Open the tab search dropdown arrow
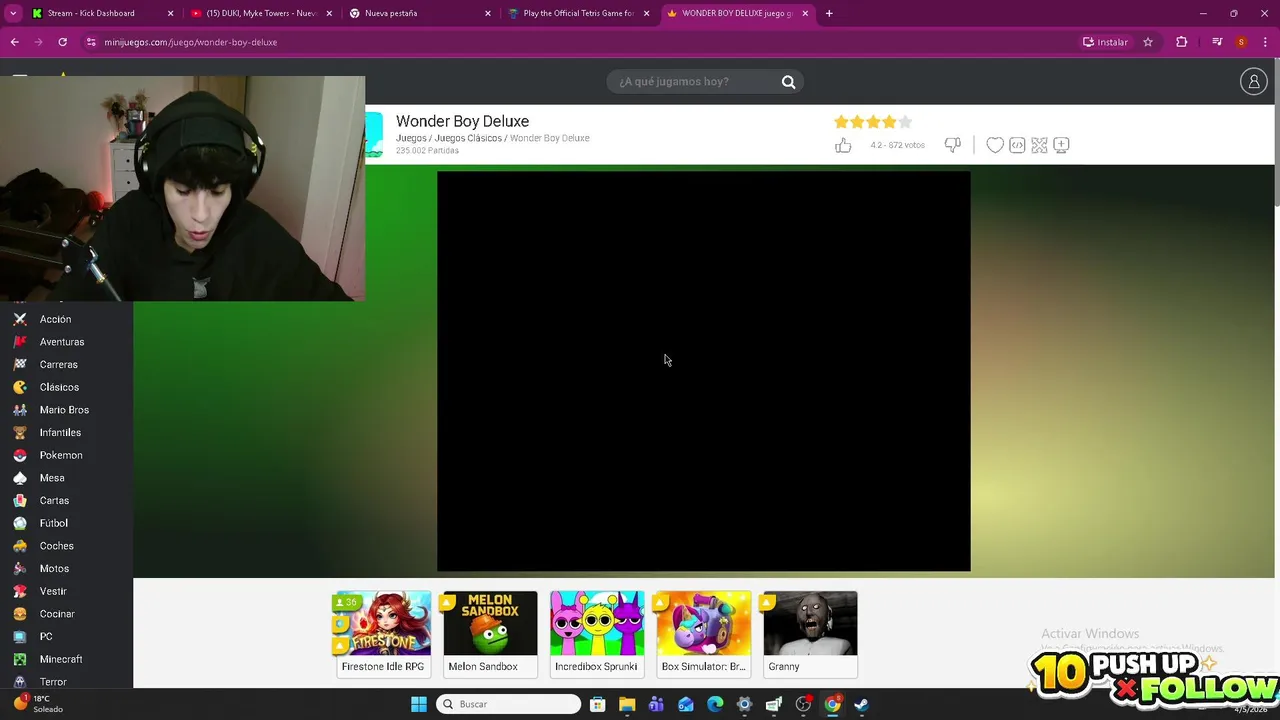 13,13
